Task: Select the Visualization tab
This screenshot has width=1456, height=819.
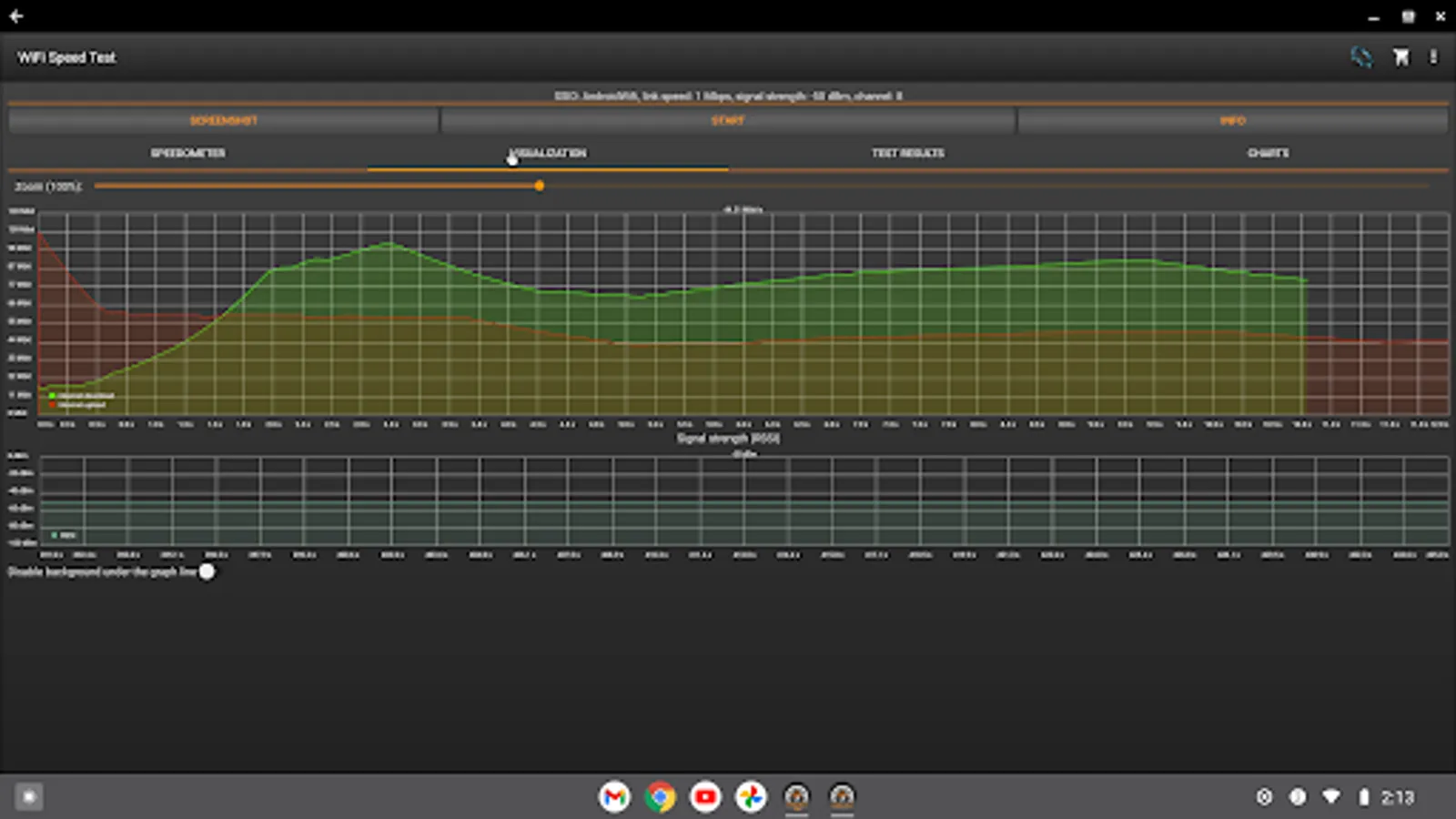Action: tap(548, 153)
